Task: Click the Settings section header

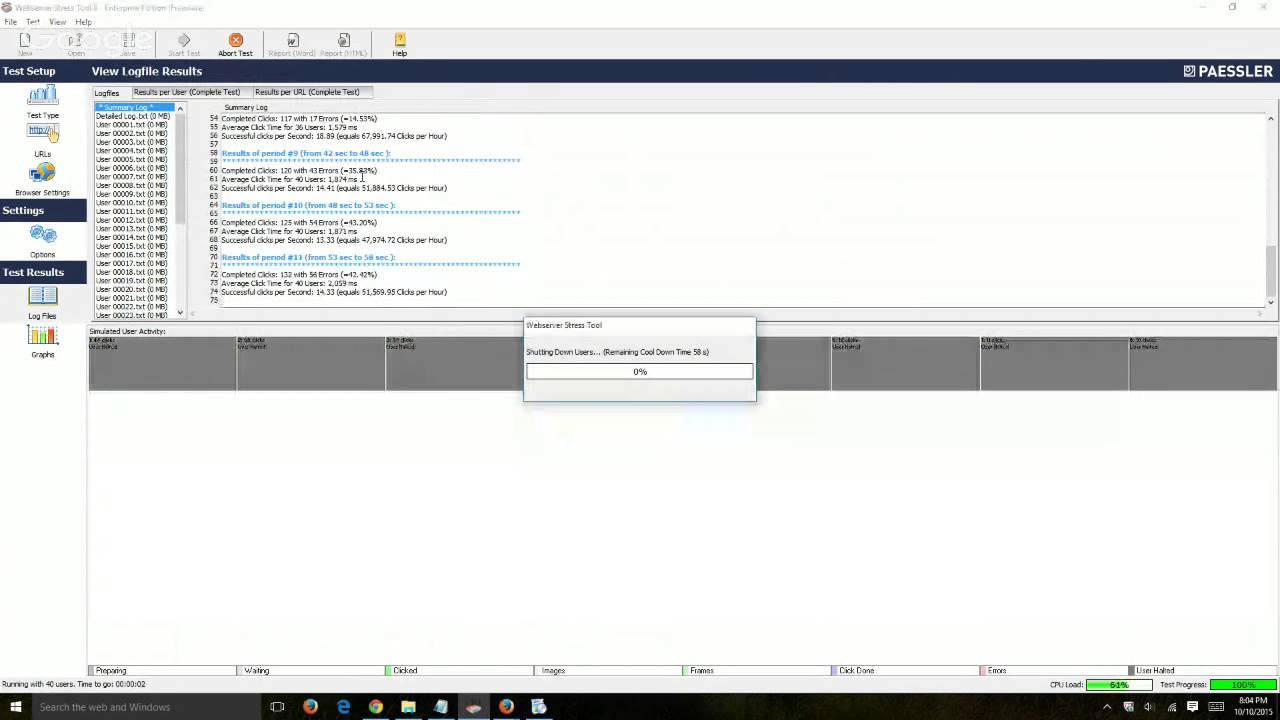Action: point(43,211)
